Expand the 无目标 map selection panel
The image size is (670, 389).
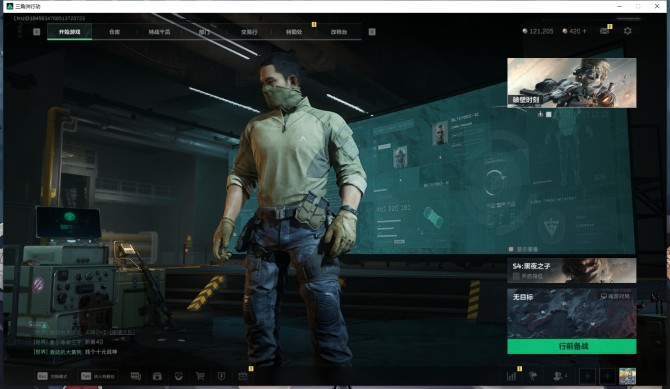572,313
